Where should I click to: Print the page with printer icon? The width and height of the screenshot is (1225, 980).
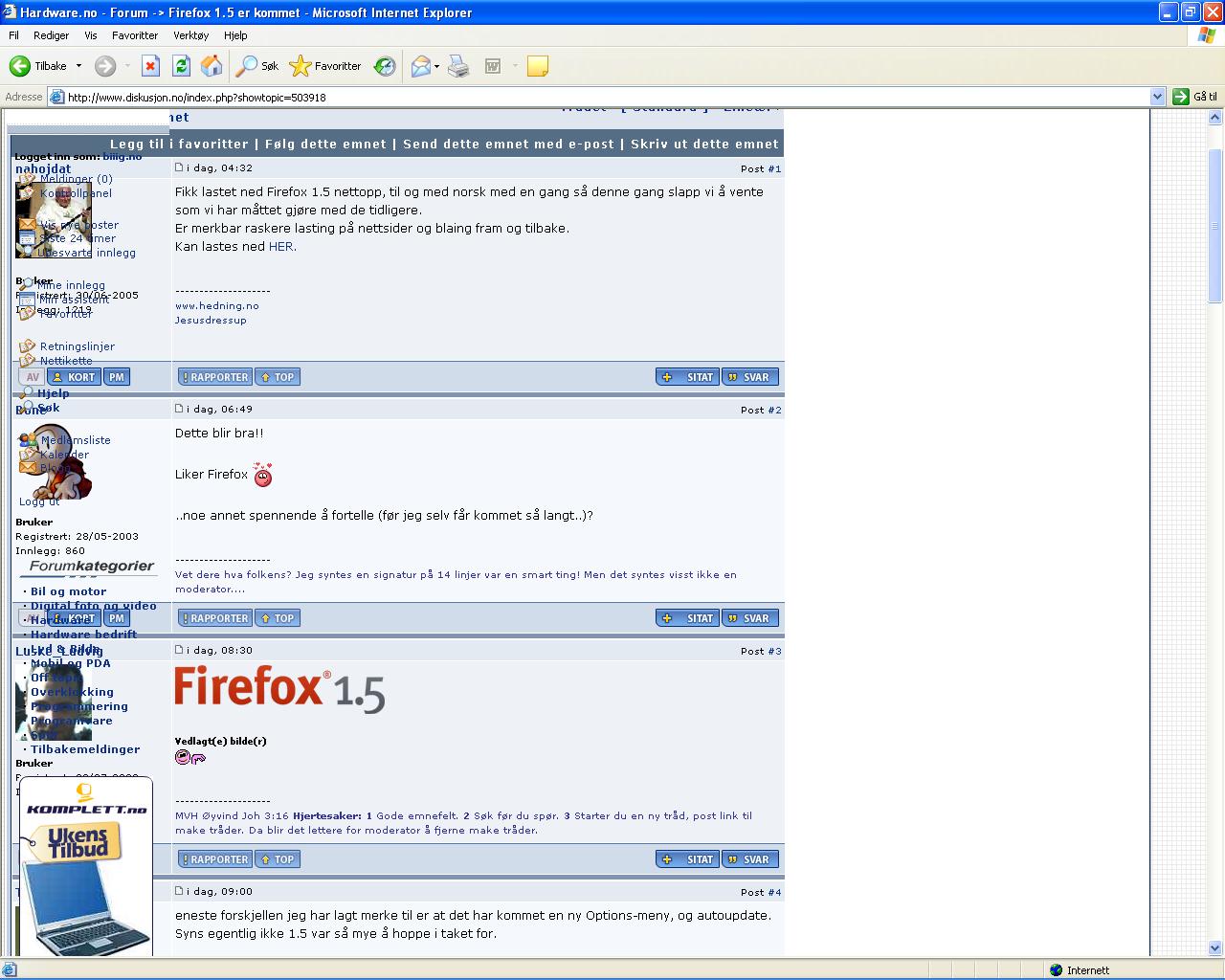(459, 66)
